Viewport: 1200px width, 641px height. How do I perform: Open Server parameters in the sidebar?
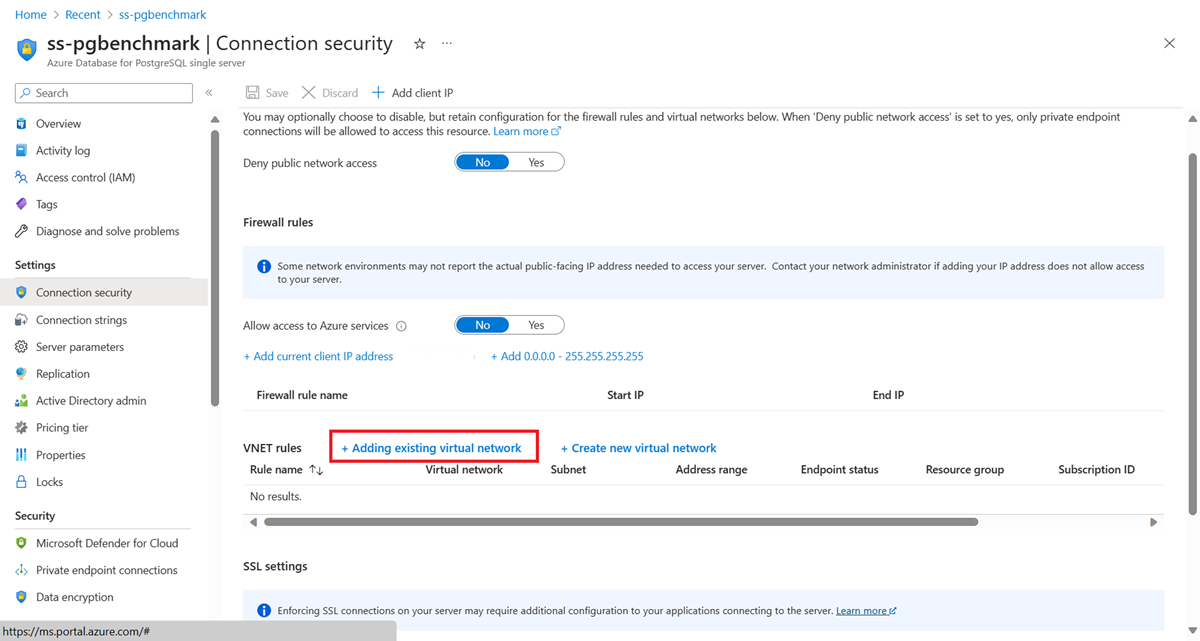80,347
